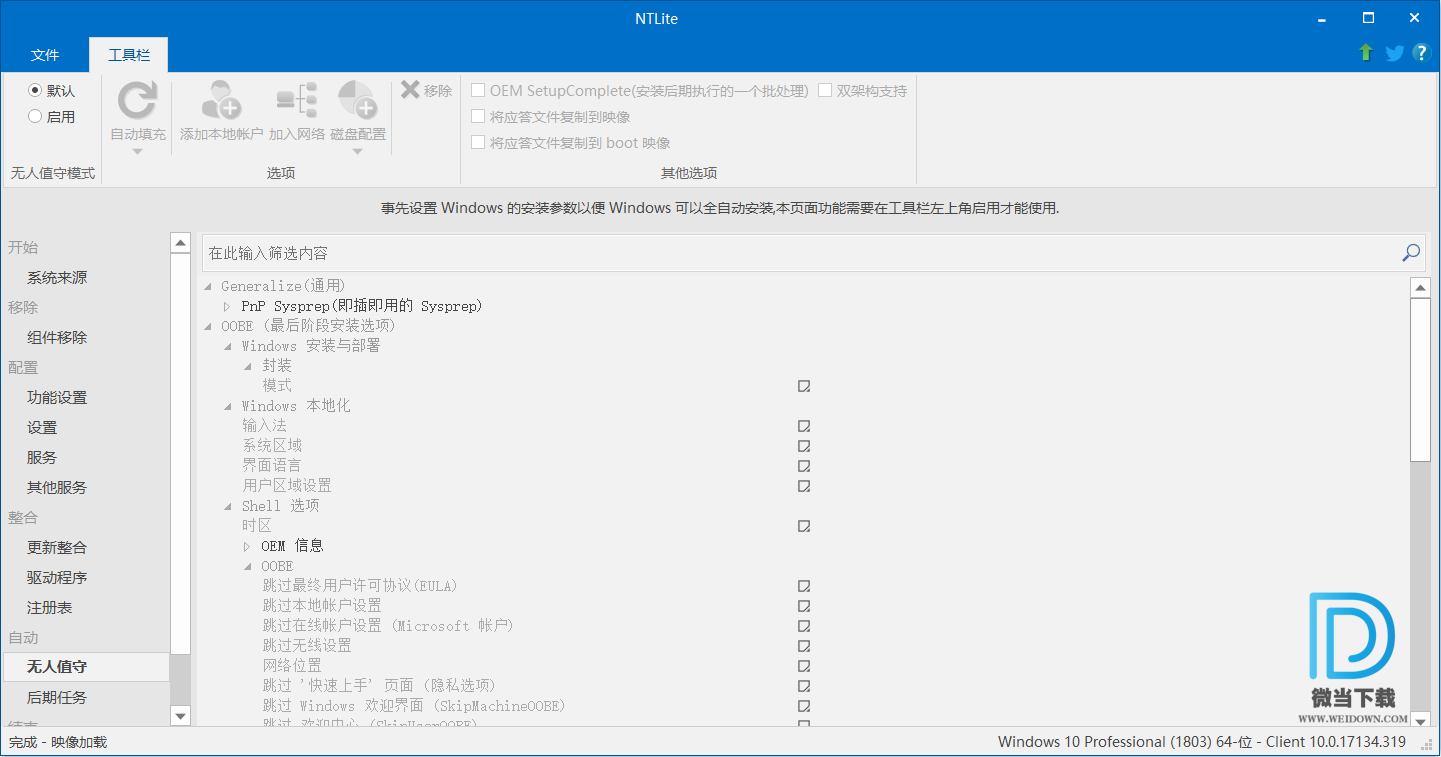Click the main list vertical scrollbar thumb
The image size is (1441, 757).
coord(1420,380)
